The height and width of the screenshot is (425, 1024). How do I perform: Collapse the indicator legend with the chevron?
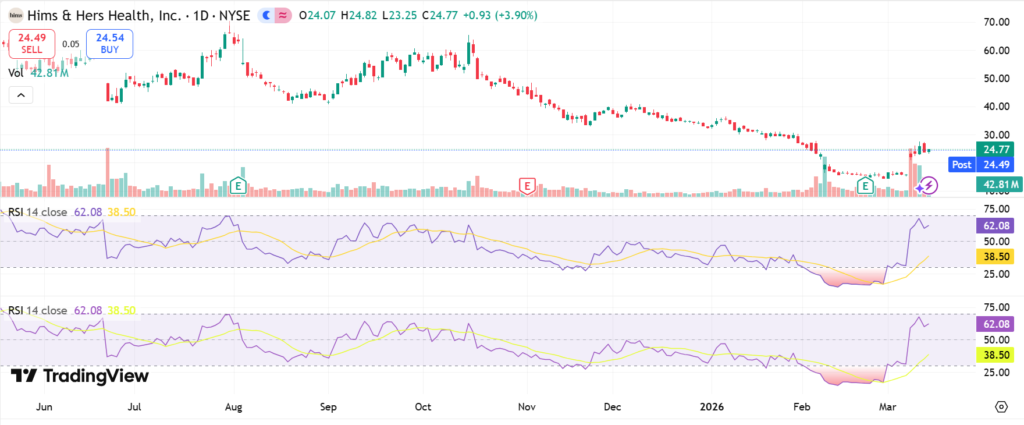click(x=20, y=95)
